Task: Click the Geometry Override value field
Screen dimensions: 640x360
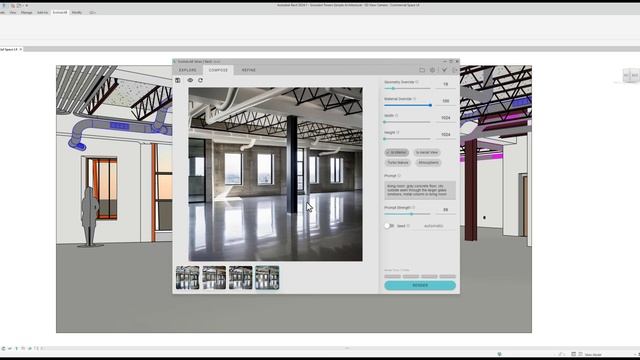Action: pyautogui.click(x=446, y=84)
